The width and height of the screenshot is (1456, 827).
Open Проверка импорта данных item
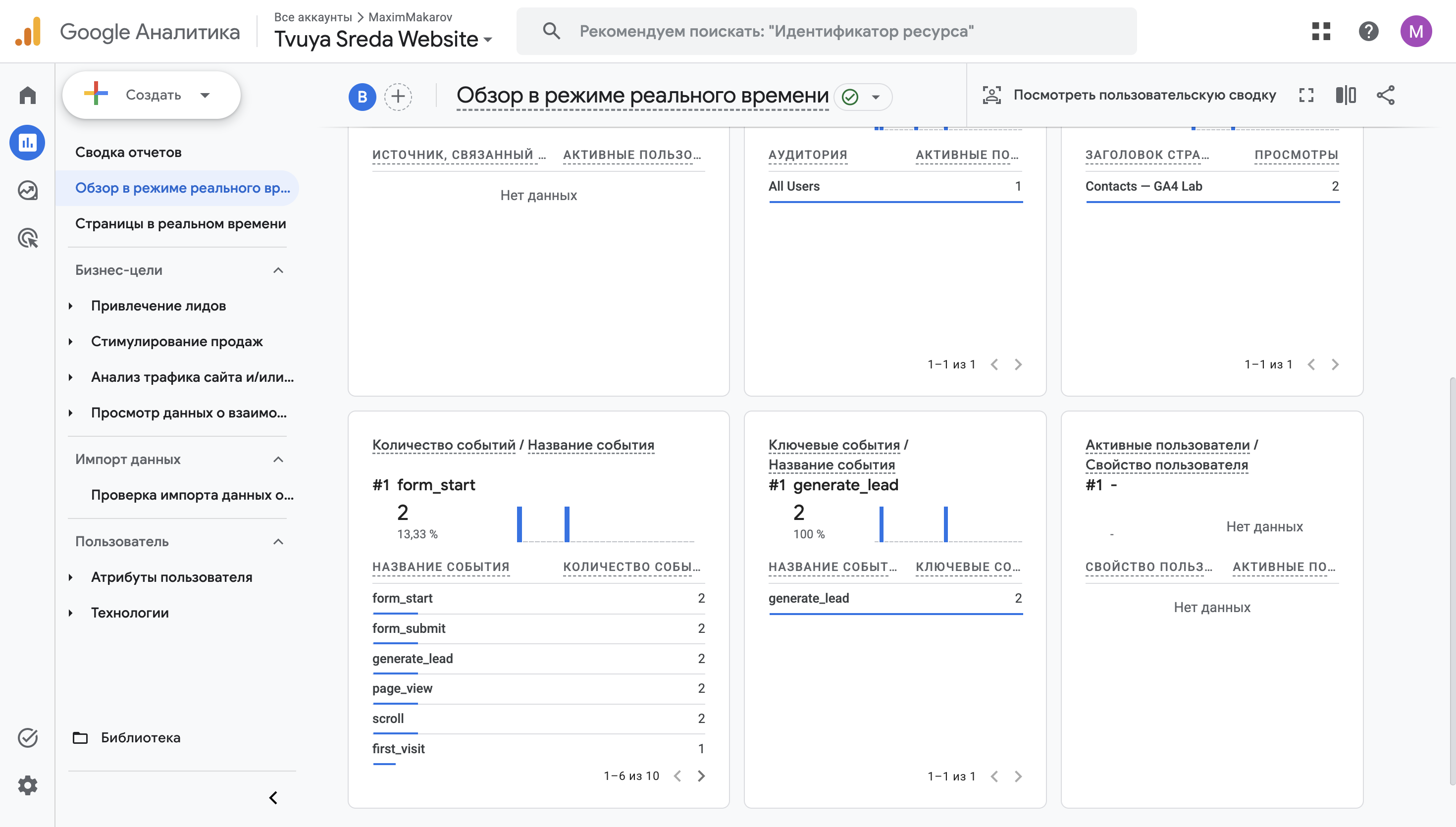tap(192, 495)
